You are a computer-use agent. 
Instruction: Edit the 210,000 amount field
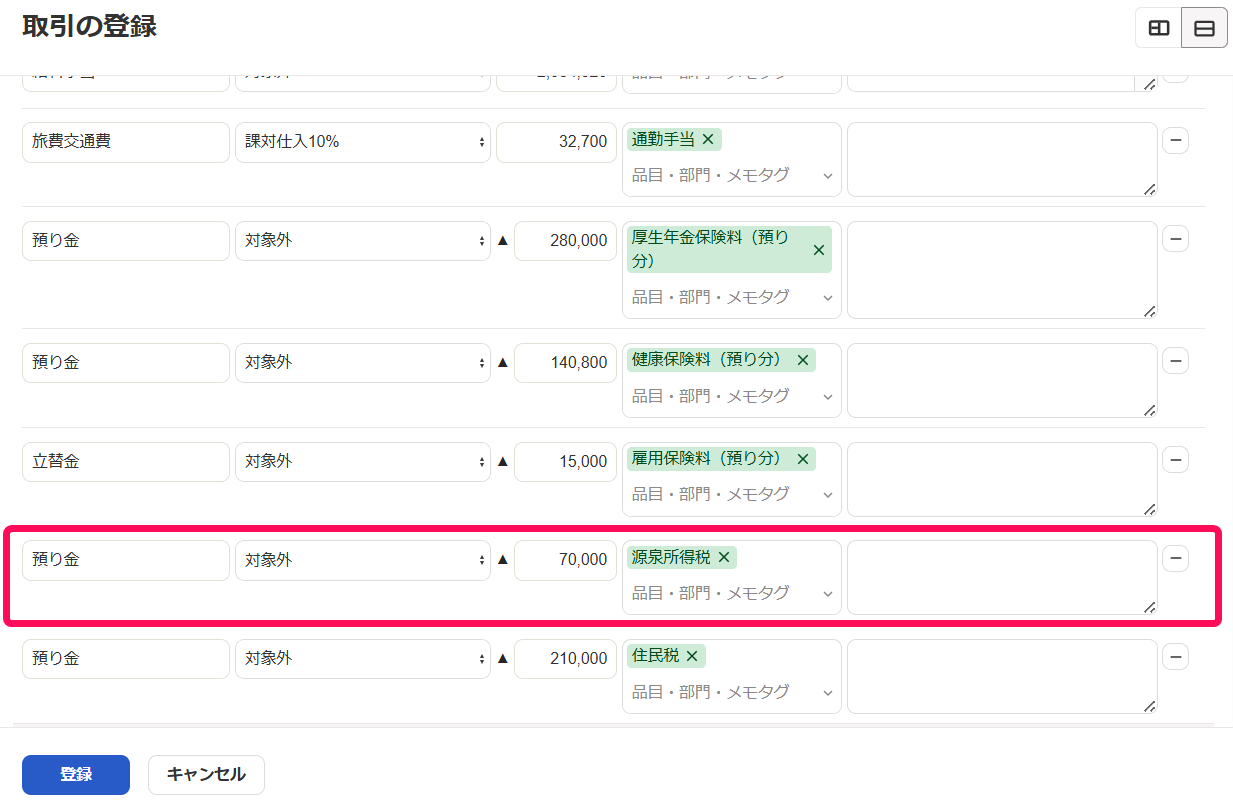(x=565, y=659)
